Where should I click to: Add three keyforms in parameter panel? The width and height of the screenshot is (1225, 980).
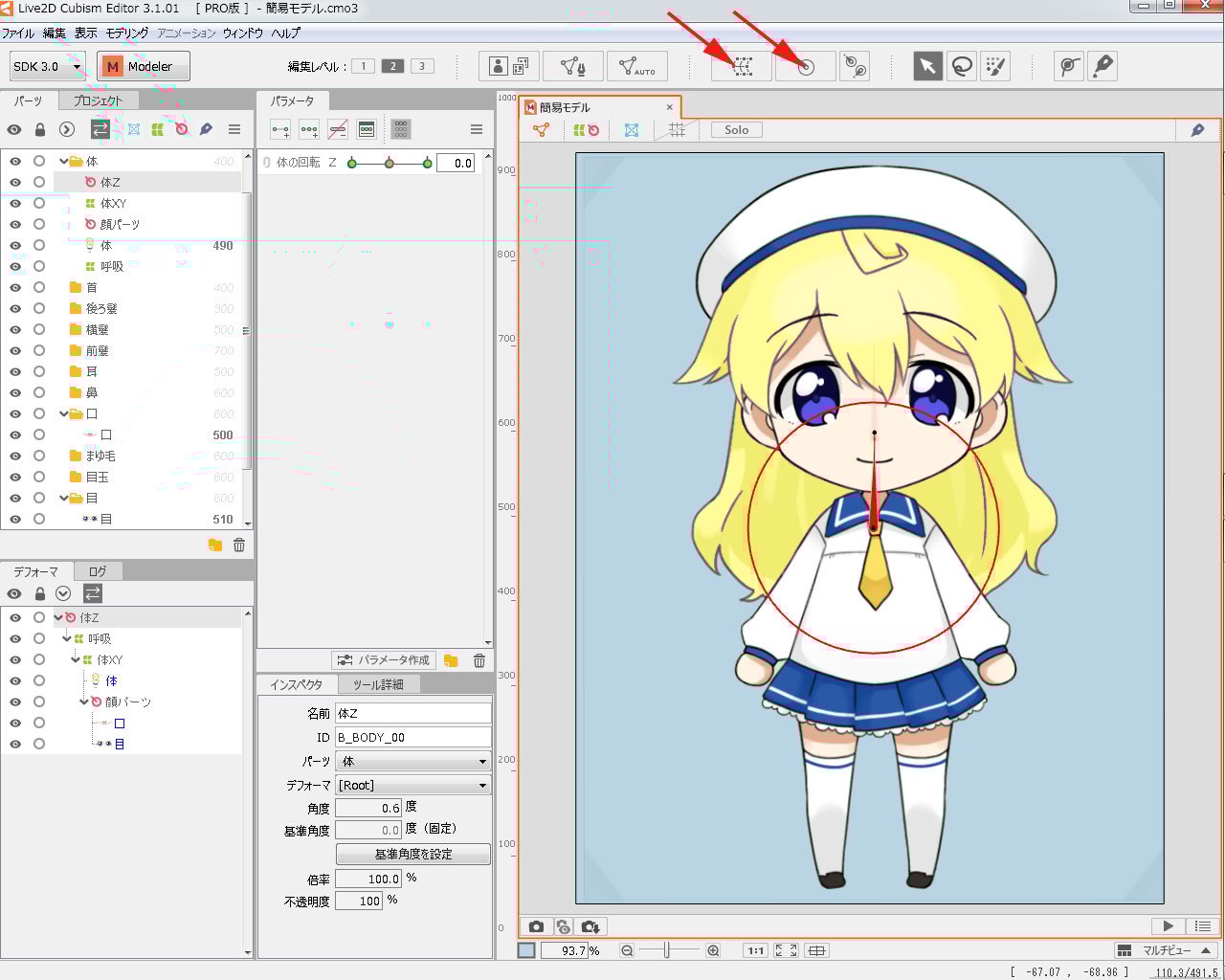click(x=309, y=129)
